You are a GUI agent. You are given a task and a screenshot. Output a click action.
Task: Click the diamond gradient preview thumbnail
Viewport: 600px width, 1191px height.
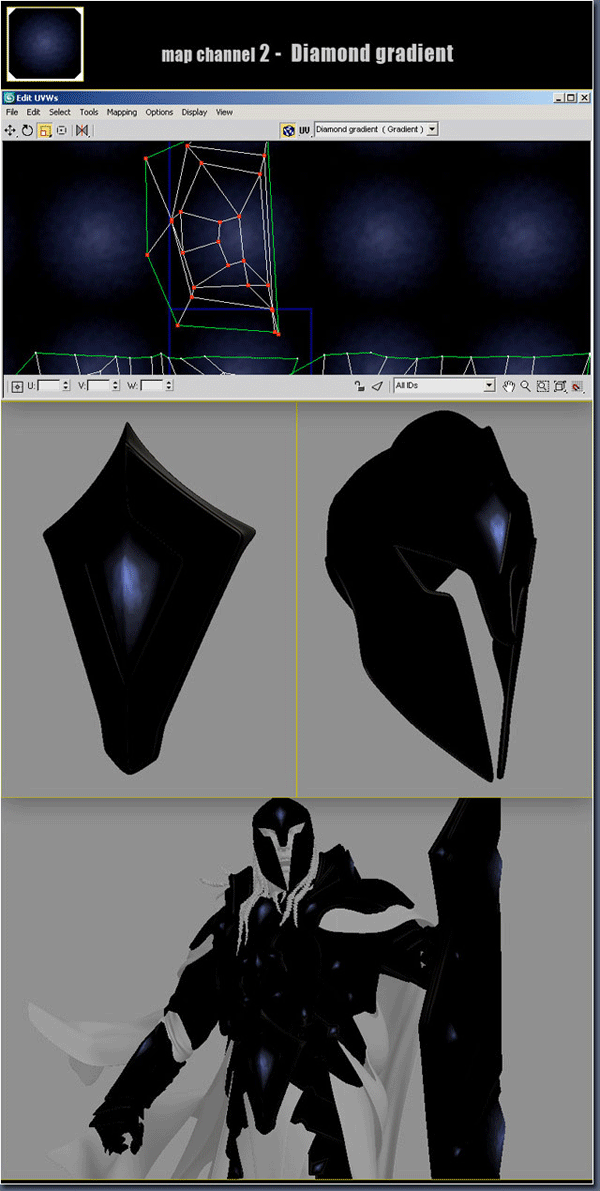coord(45,44)
